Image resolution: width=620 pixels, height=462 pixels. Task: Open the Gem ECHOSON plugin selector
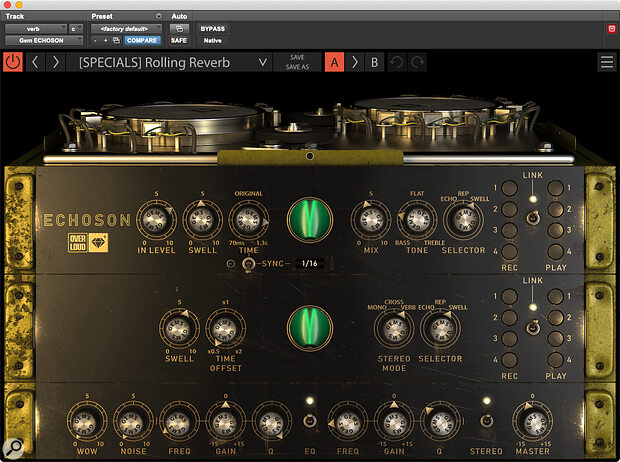pyautogui.click(x=44, y=40)
